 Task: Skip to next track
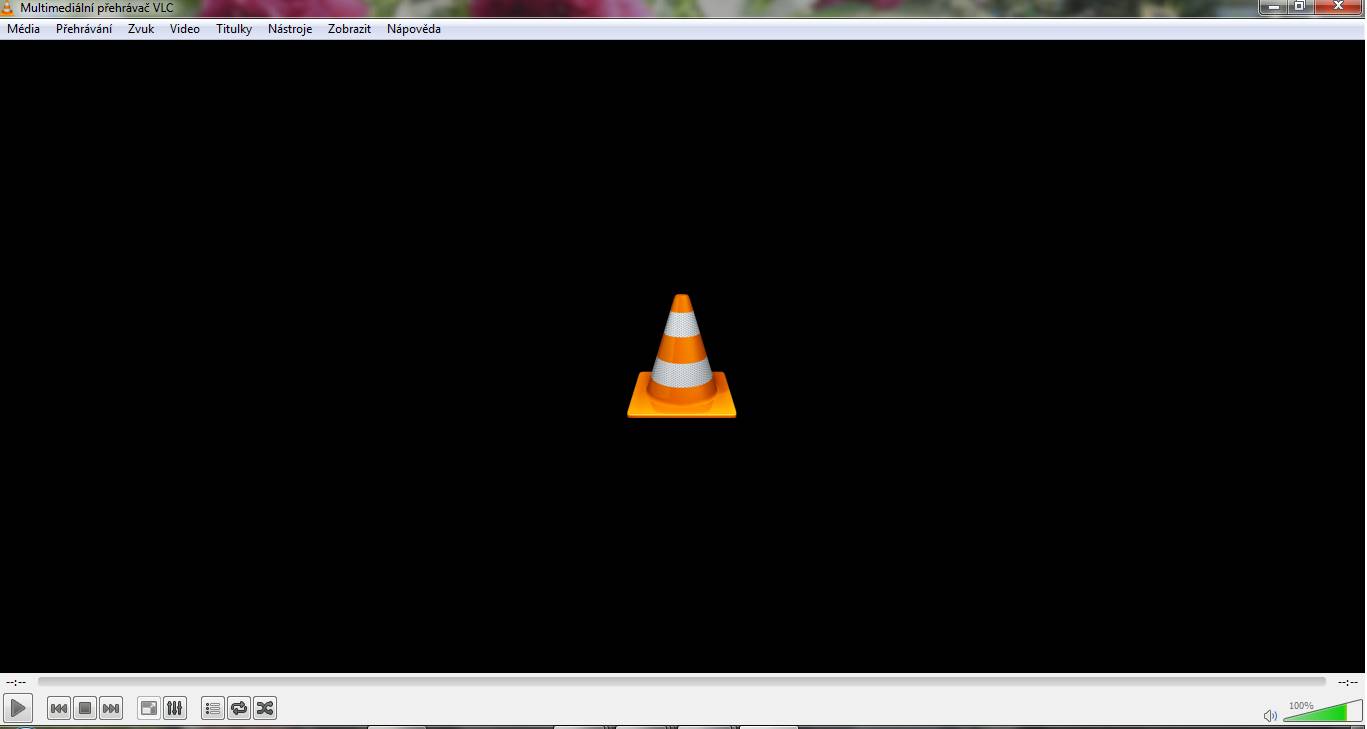(x=111, y=708)
